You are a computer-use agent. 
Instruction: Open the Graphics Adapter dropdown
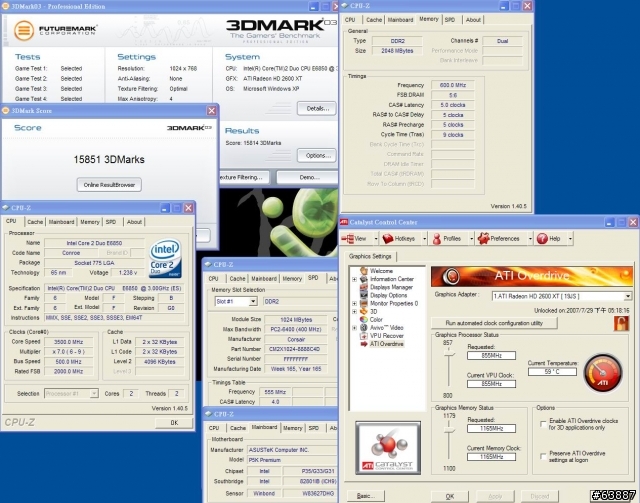(x=628, y=296)
